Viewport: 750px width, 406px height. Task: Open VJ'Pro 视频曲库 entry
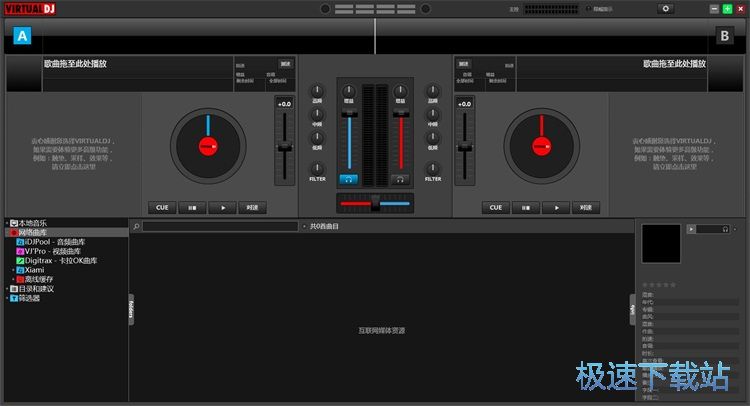[x=53, y=251]
